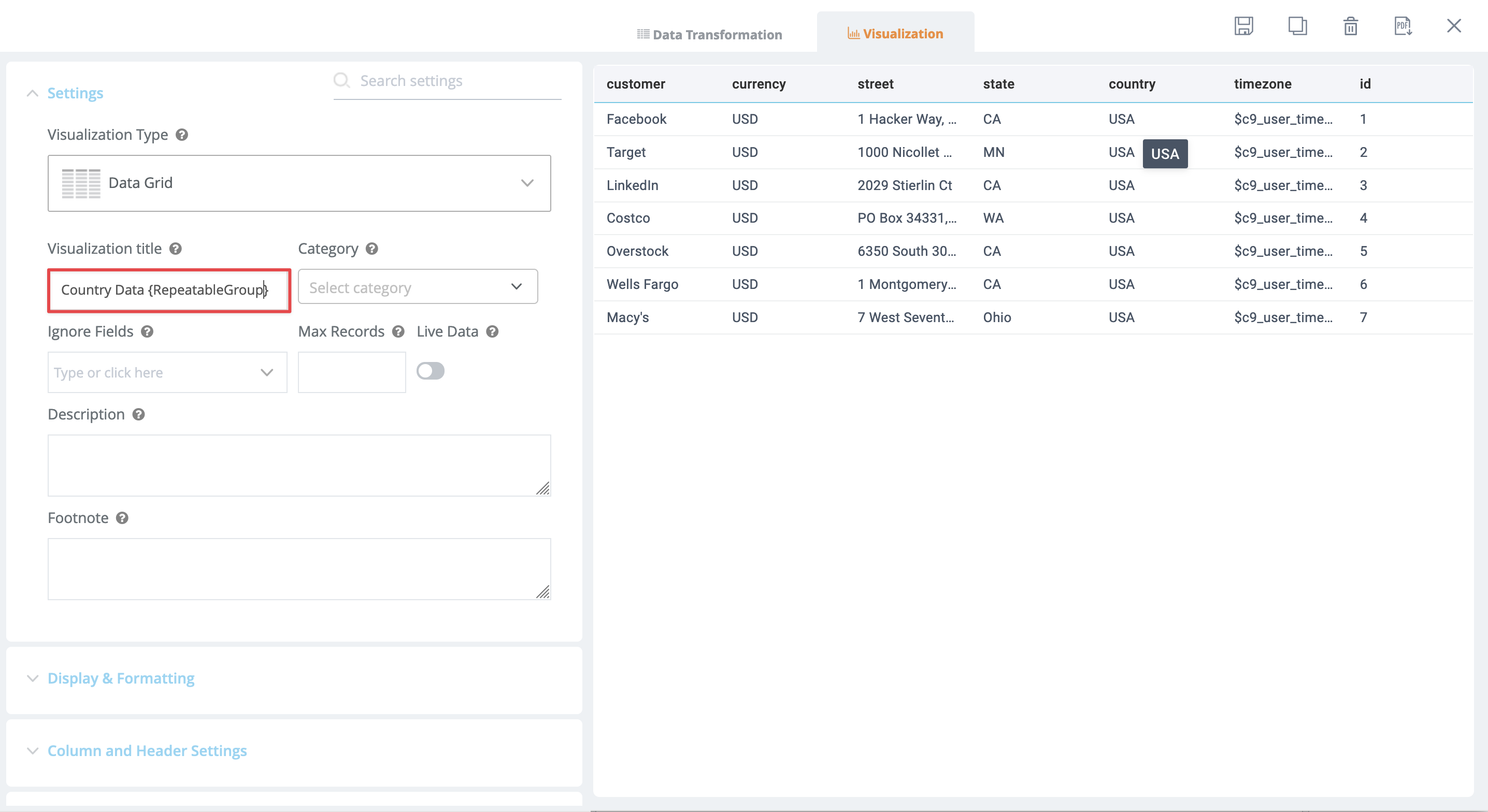Image resolution: width=1488 pixels, height=812 pixels.
Task: Expand Column and Header Settings
Action: pos(147,751)
